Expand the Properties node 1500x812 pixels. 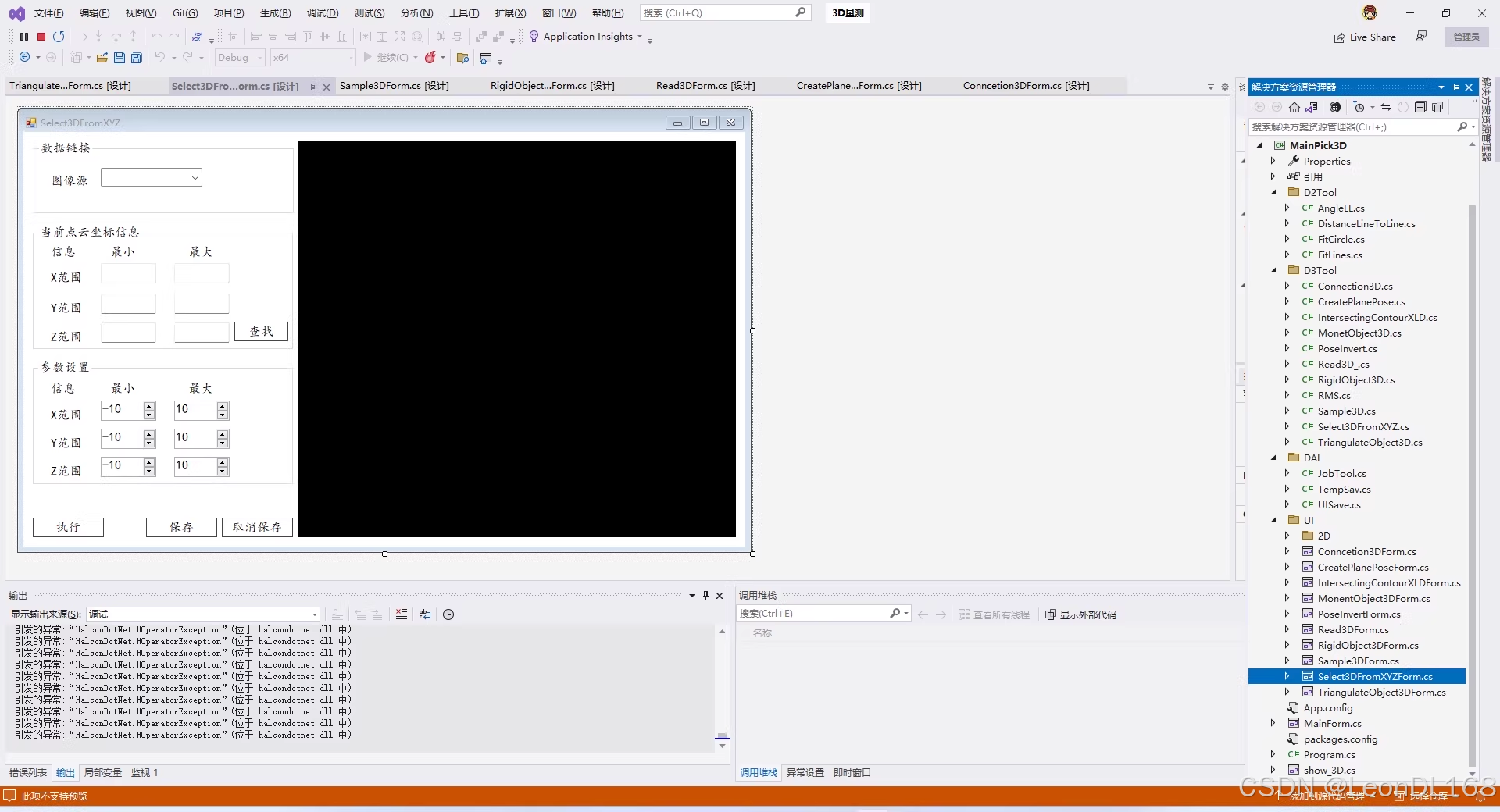pyautogui.click(x=1273, y=161)
